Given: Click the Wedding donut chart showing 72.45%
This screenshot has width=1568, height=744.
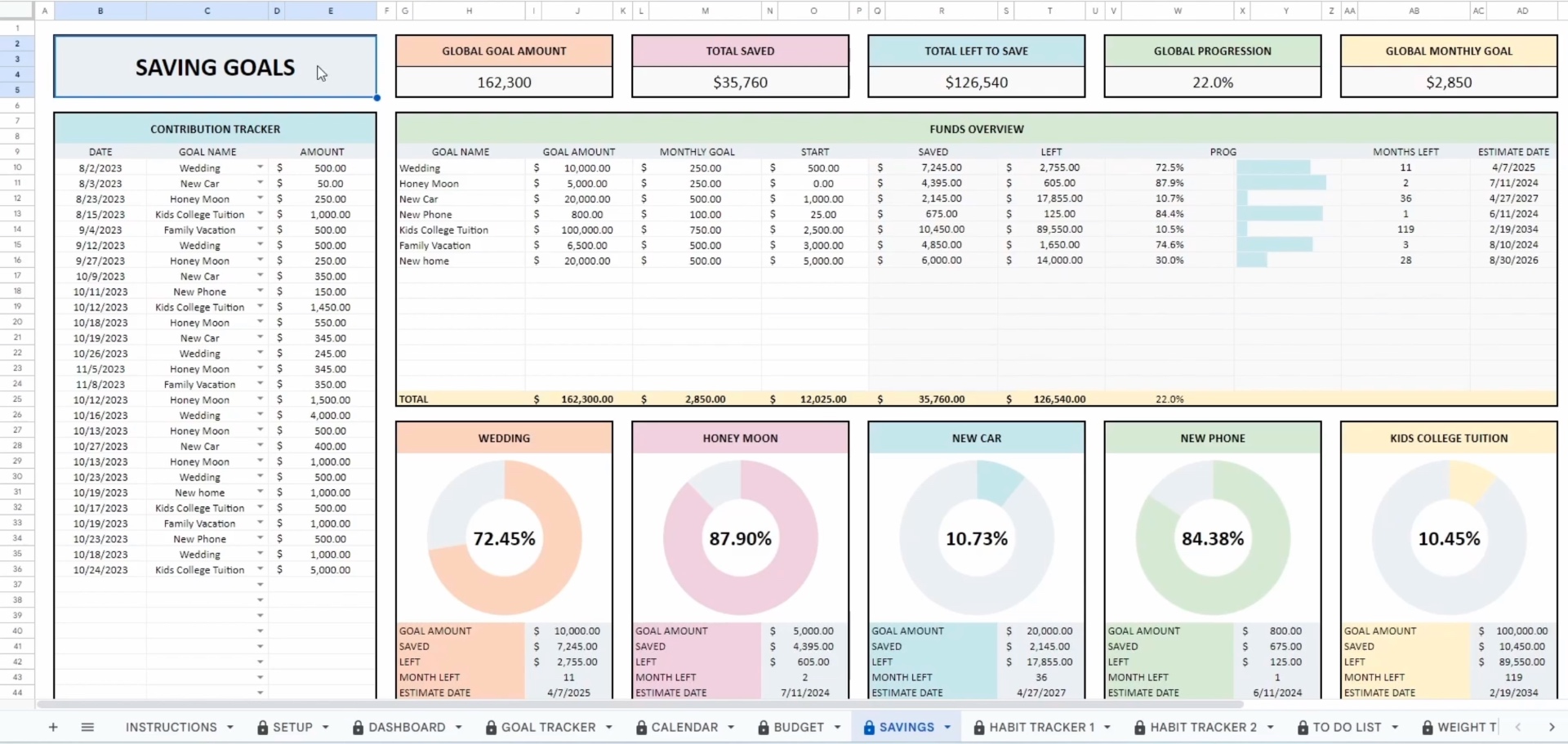Looking at the screenshot, I should click(x=504, y=538).
